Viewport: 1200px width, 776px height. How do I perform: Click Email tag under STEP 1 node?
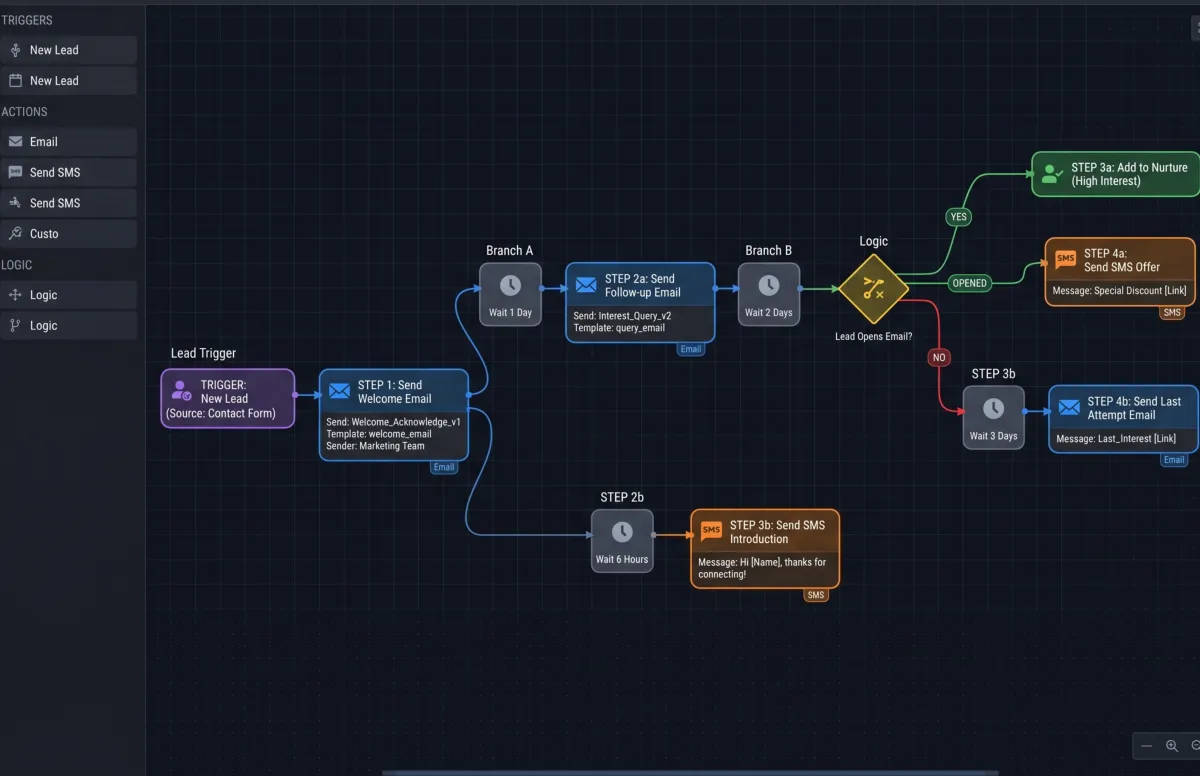[444, 467]
